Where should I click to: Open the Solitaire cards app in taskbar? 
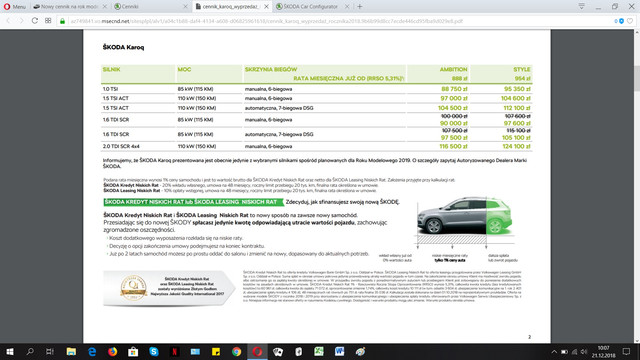pyautogui.click(x=278, y=351)
